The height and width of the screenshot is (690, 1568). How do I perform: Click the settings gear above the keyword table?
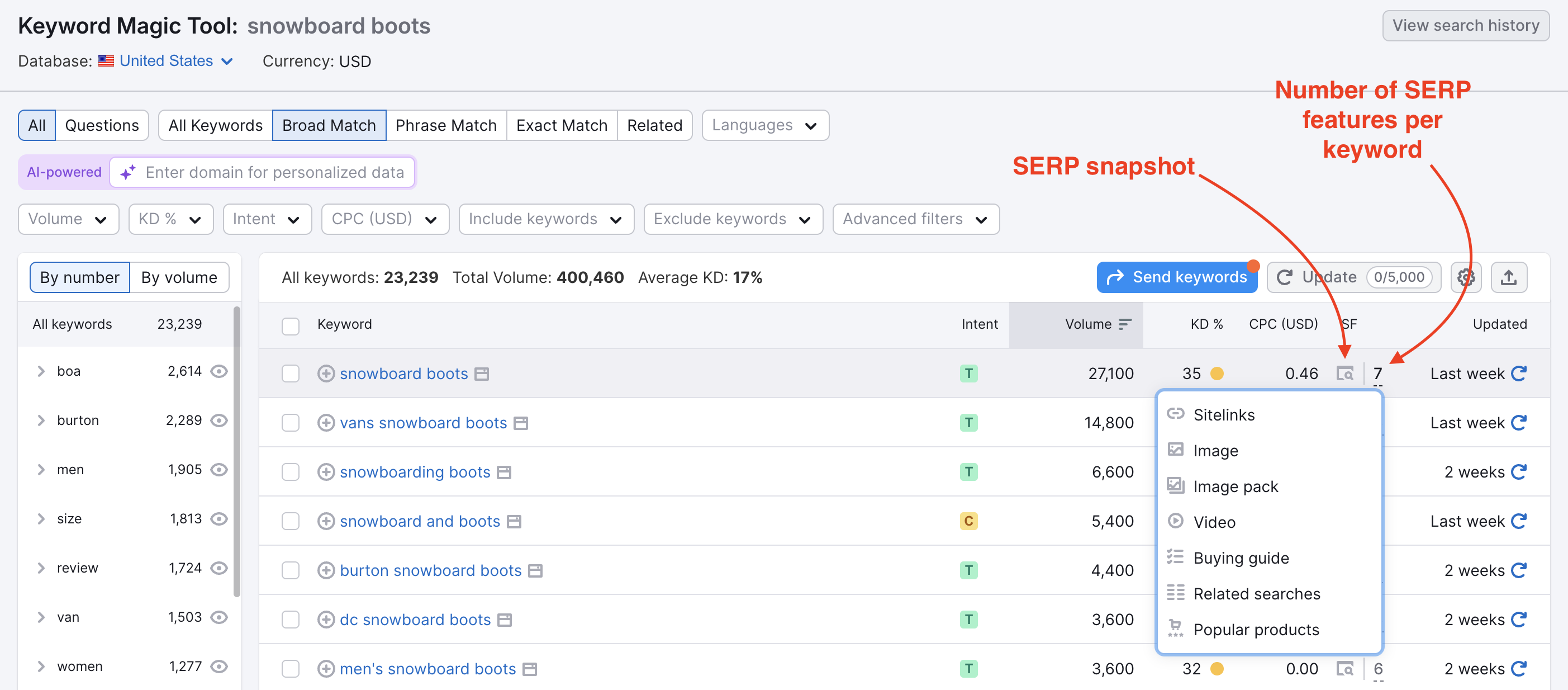point(1466,277)
